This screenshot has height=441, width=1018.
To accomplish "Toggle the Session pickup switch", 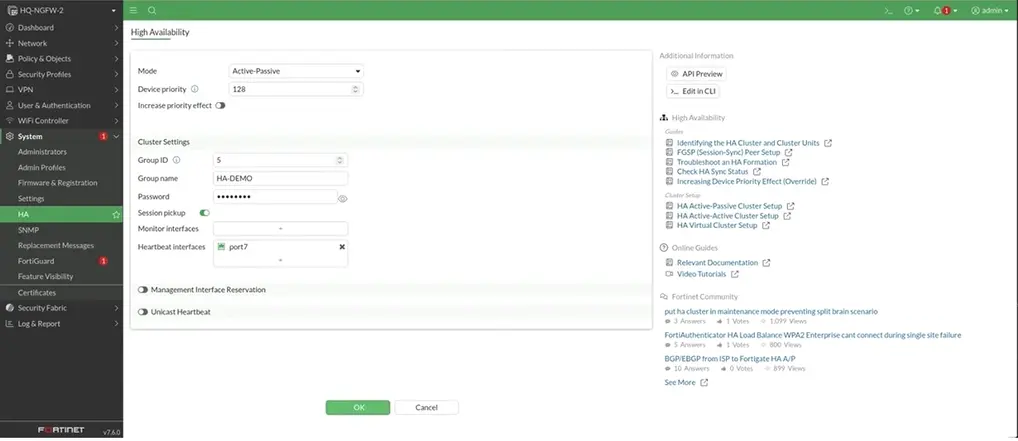I will (x=205, y=213).
